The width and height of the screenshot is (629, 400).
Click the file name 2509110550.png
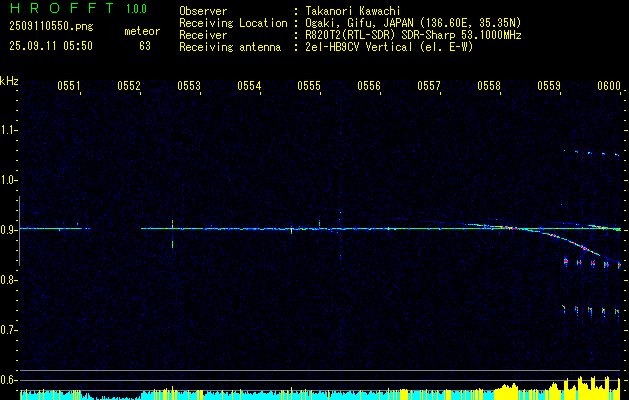click(x=51, y=26)
